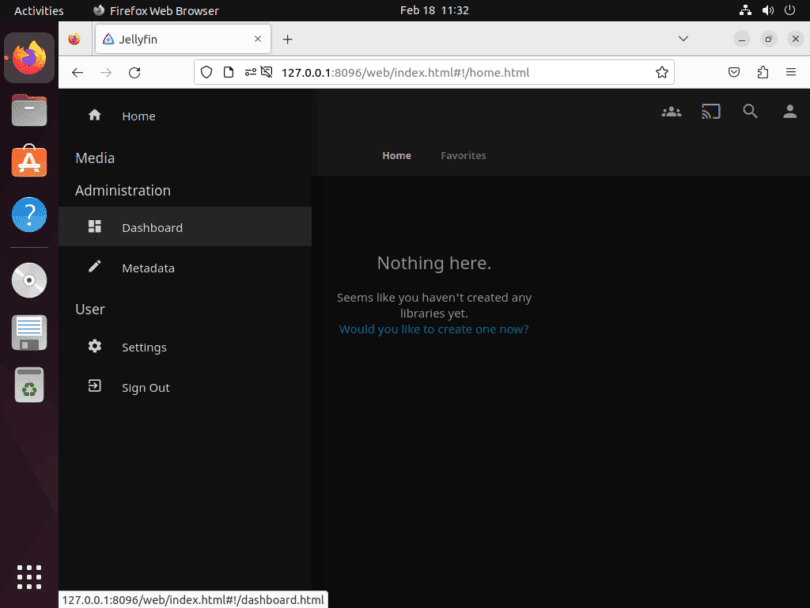Open the user profile icon
The width and height of the screenshot is (810, 608).
point(790,111)
